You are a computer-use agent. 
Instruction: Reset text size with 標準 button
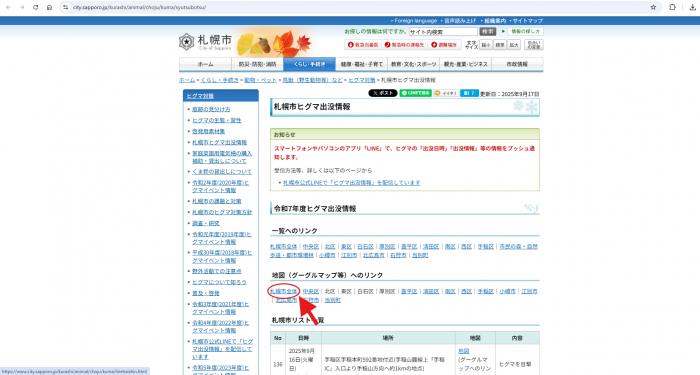pyautogui.click(x=500, y=45)
